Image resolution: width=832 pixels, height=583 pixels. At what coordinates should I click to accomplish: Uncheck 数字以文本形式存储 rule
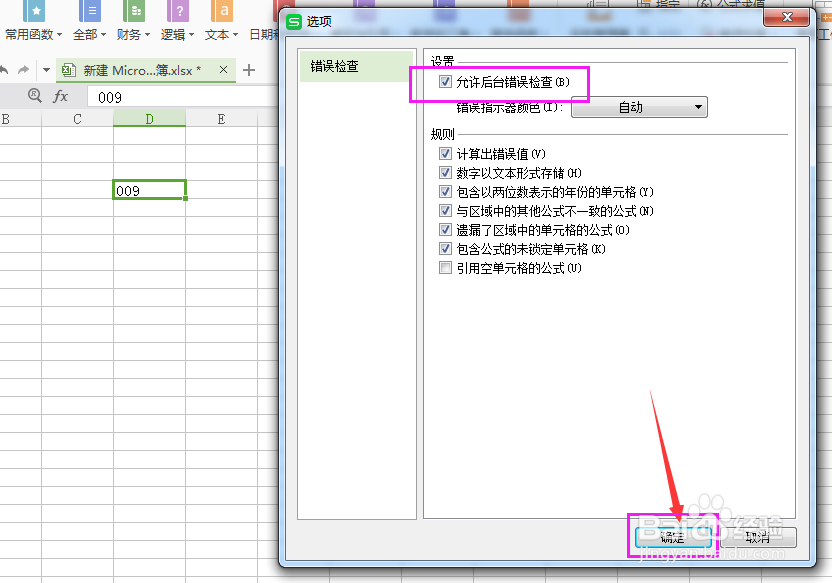point(446,172)
